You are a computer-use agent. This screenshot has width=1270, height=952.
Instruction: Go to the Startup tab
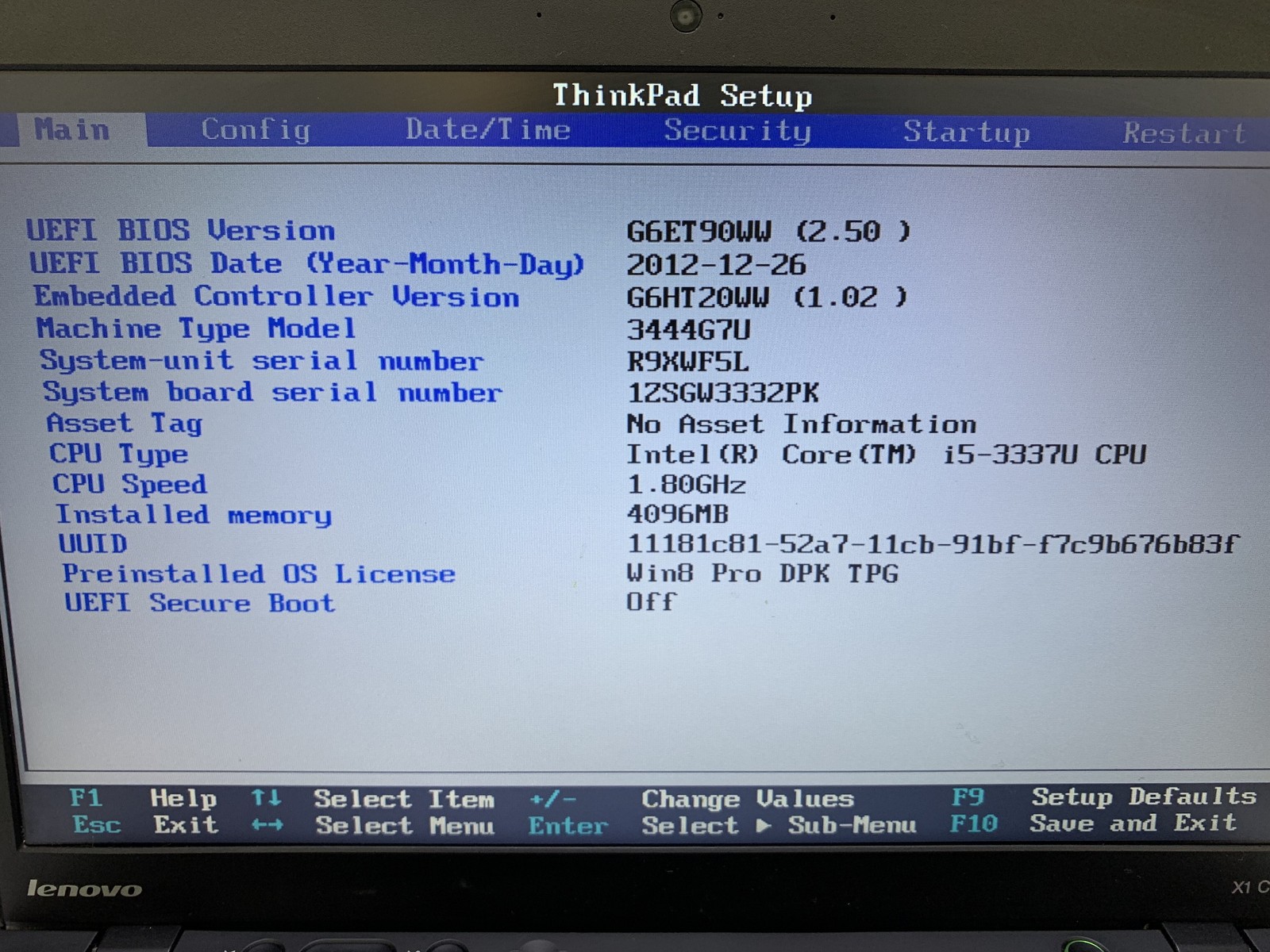pos(967,132)
